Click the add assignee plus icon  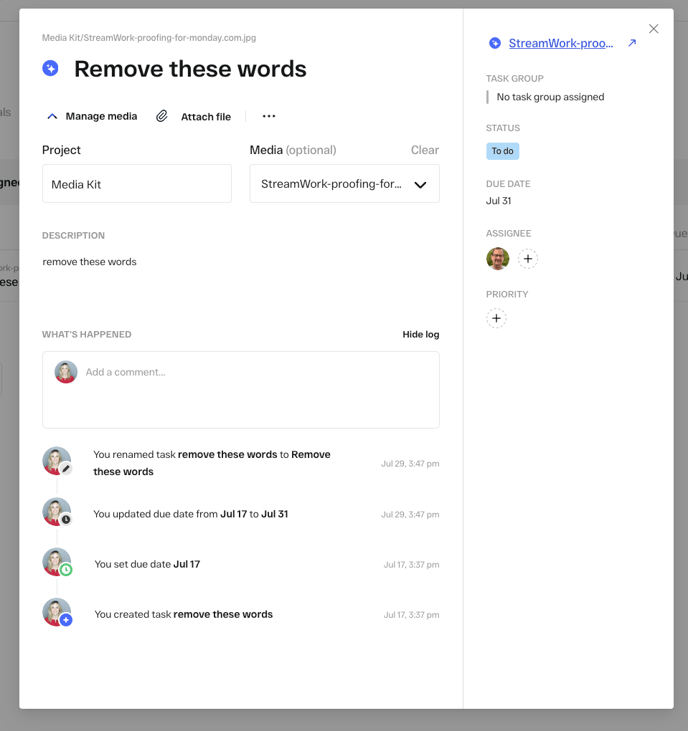pyautogui.click(x=528, y=259)
